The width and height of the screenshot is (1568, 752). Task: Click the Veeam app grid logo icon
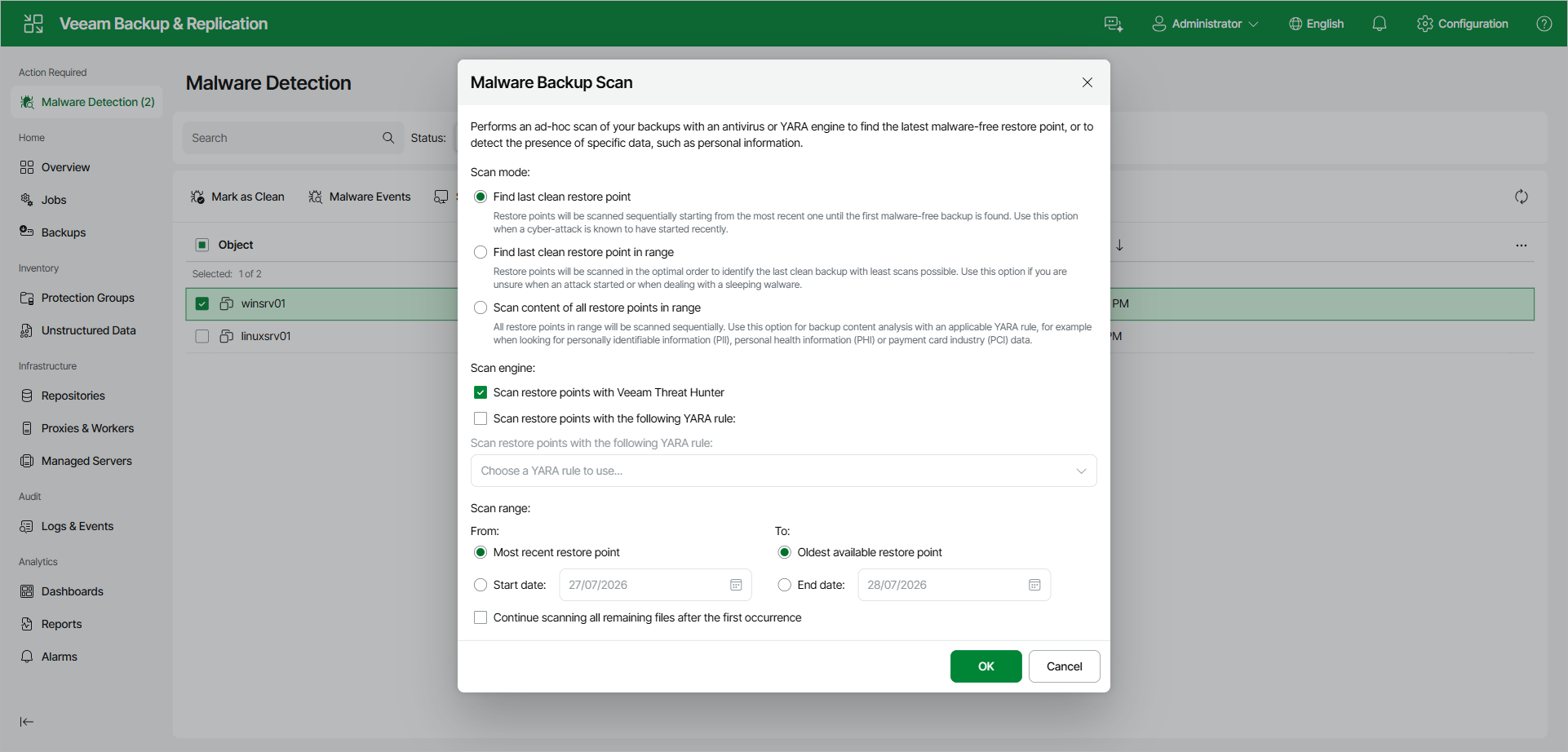coord(33,24)
